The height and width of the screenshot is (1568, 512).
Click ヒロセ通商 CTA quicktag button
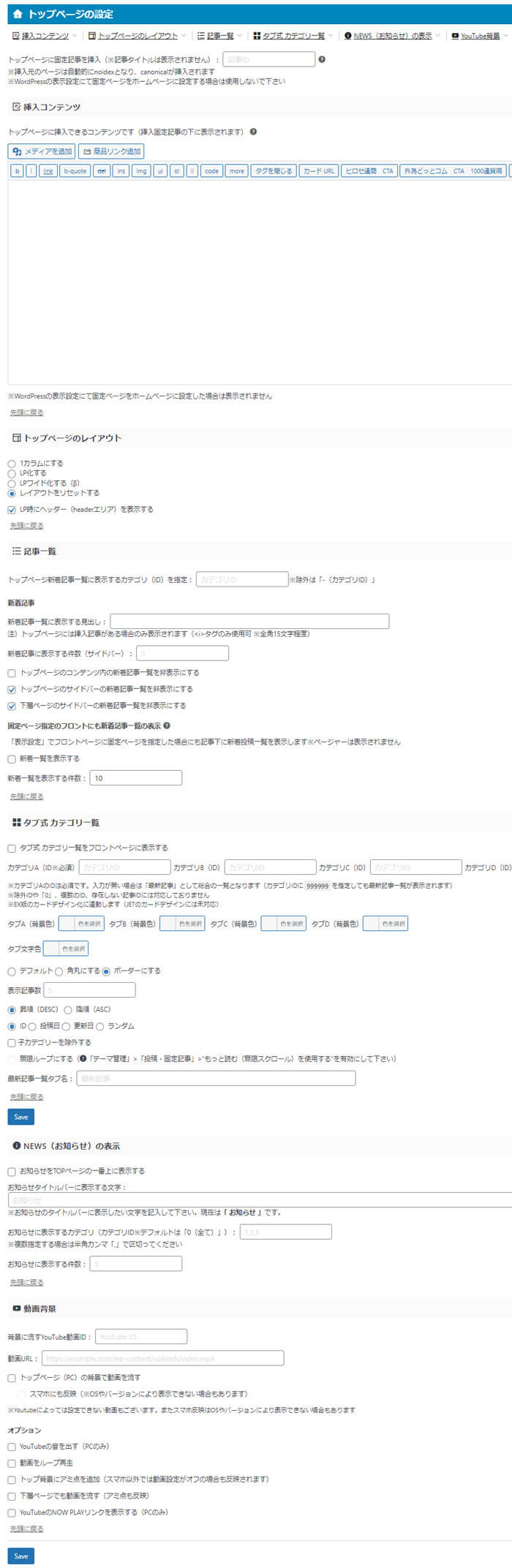coord(369,171)
